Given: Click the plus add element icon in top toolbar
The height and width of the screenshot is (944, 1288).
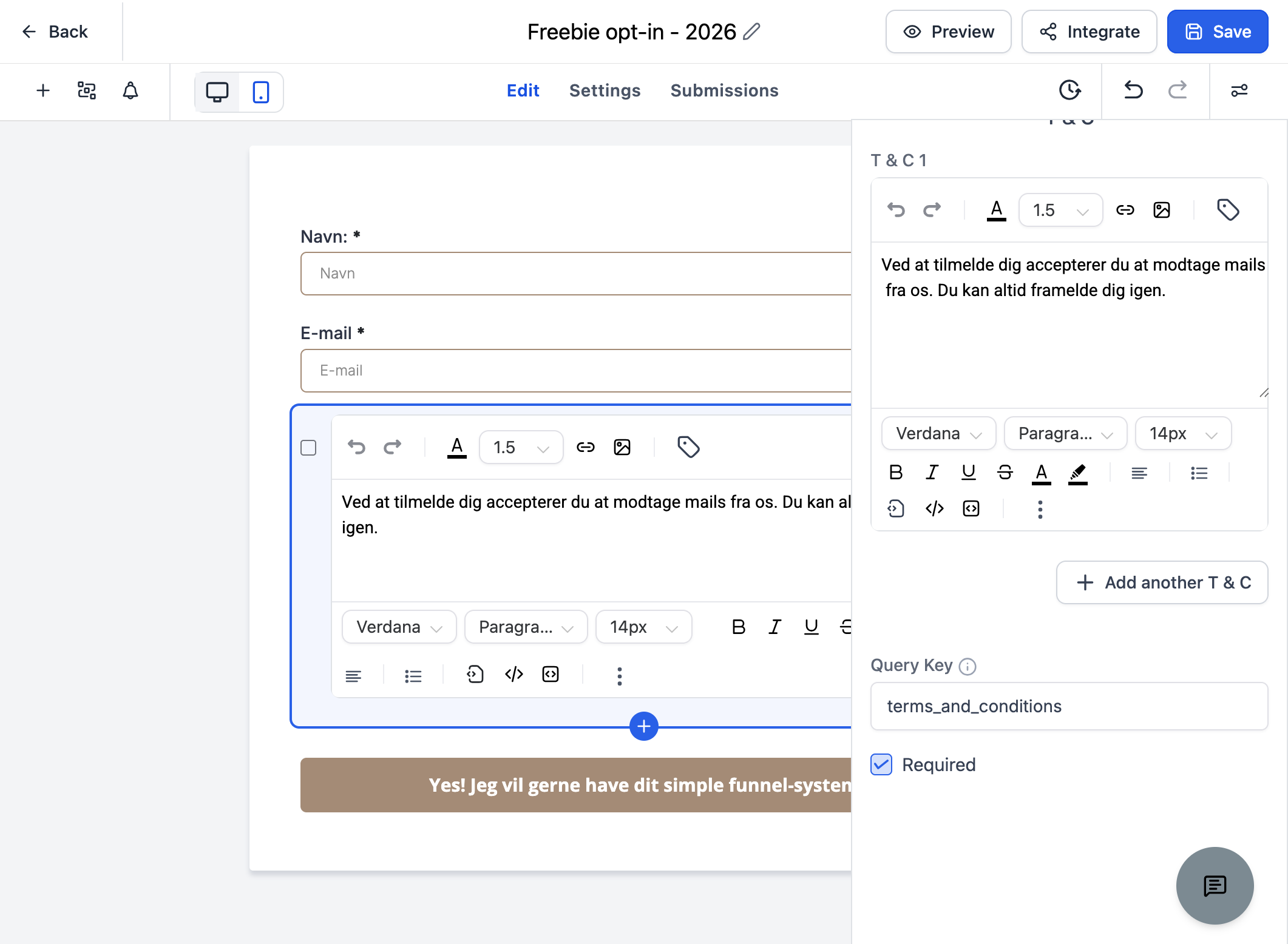Looking at the screenshot, I should (x=43, y=91).
